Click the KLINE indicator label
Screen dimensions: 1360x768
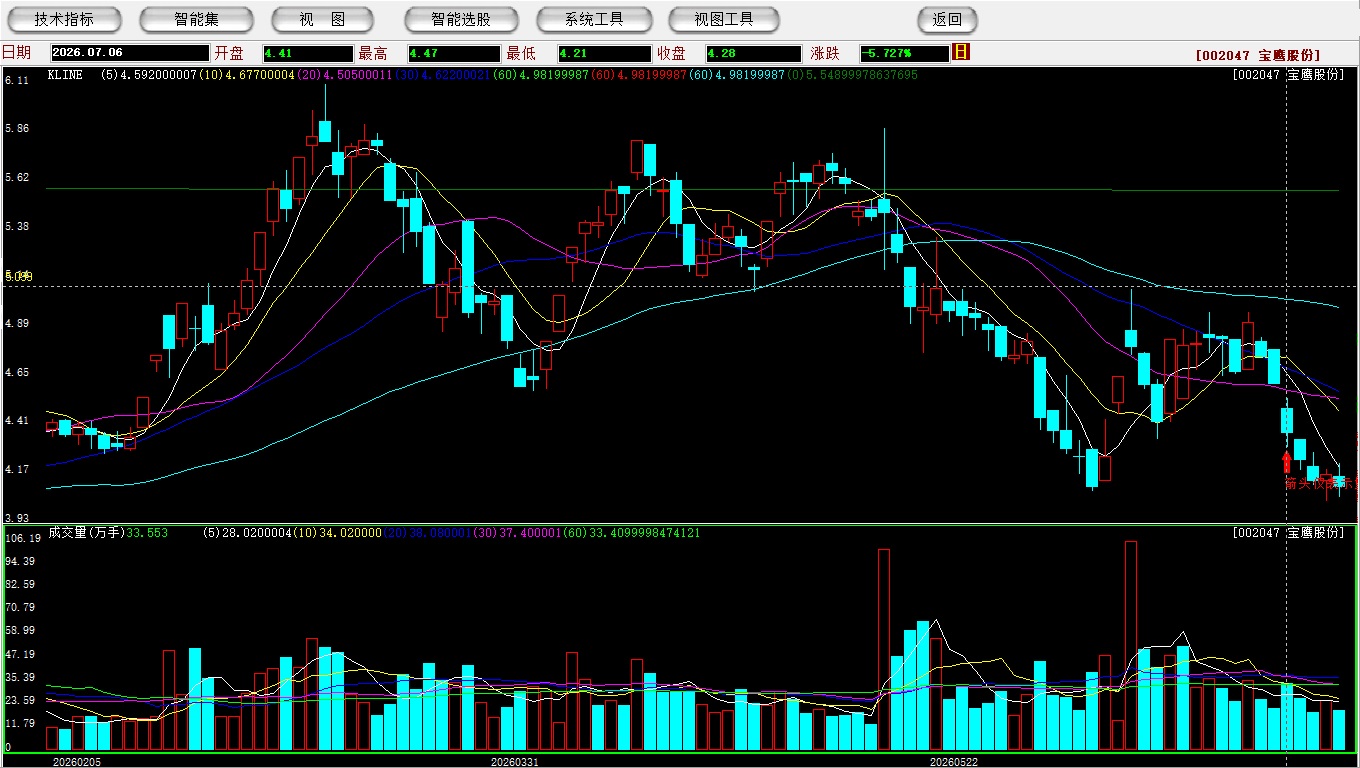[65, 75]
